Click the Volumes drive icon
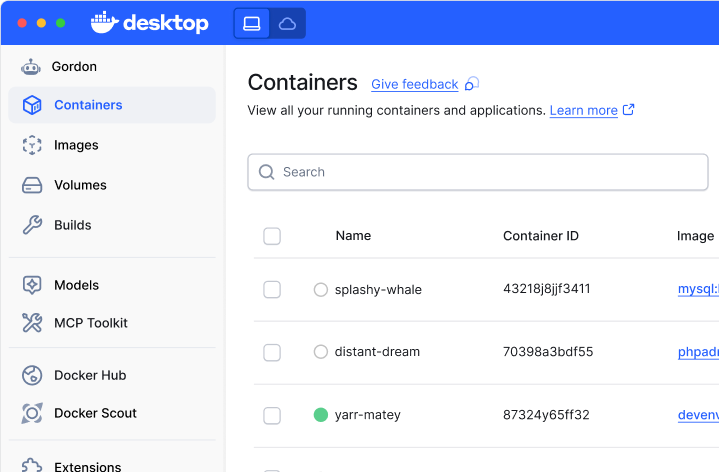 coord(32,185)
